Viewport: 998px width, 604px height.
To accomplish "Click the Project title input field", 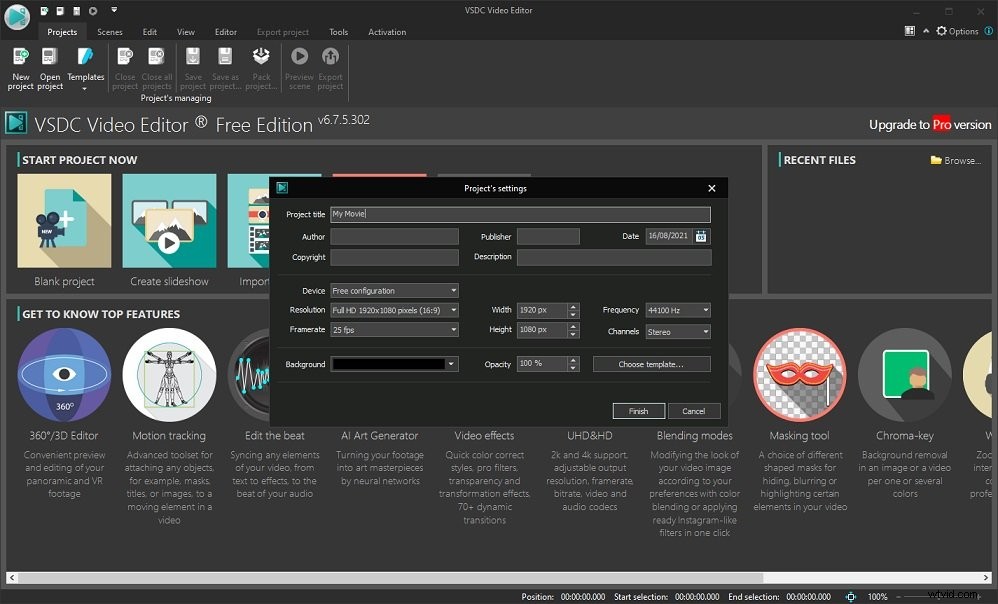I will (520, 214).
